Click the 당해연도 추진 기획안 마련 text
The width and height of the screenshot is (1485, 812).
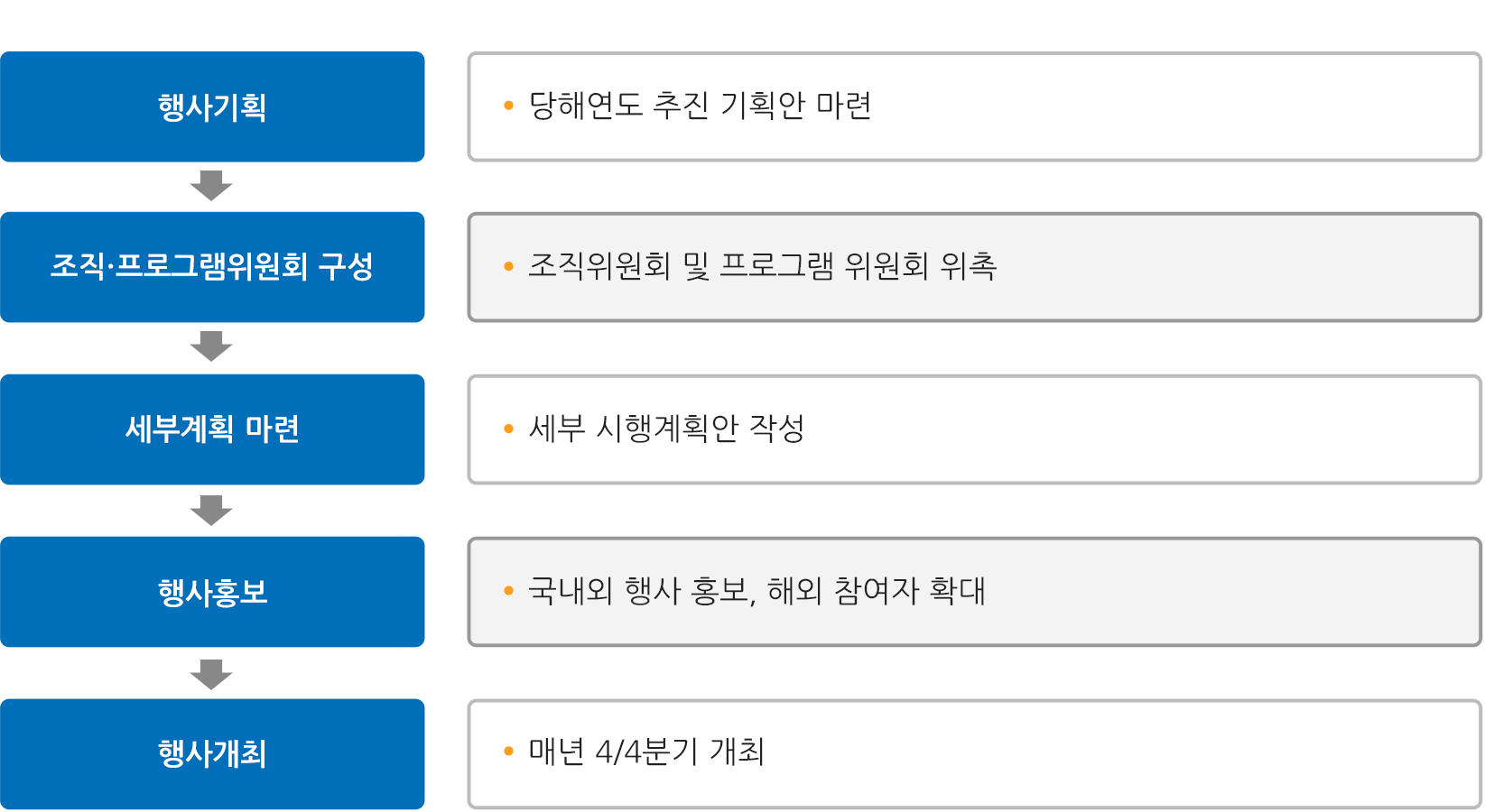point(700,106)
